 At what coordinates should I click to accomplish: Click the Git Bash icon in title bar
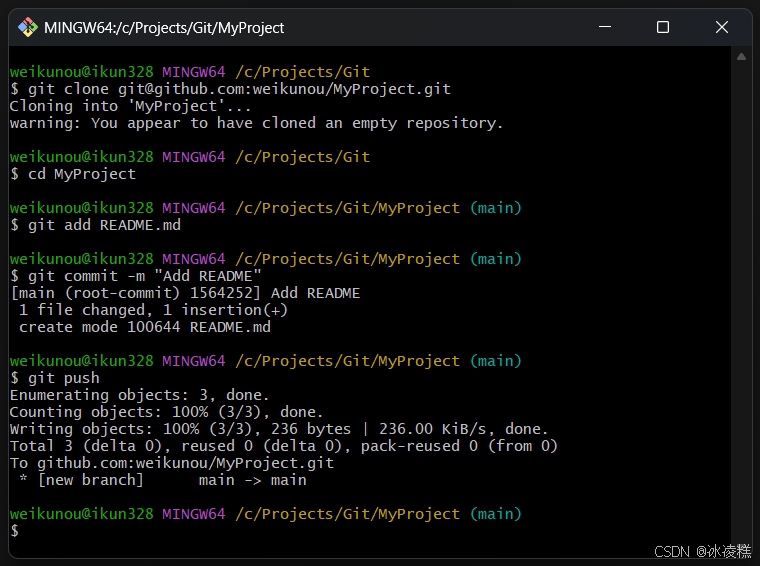pos(28,28)
